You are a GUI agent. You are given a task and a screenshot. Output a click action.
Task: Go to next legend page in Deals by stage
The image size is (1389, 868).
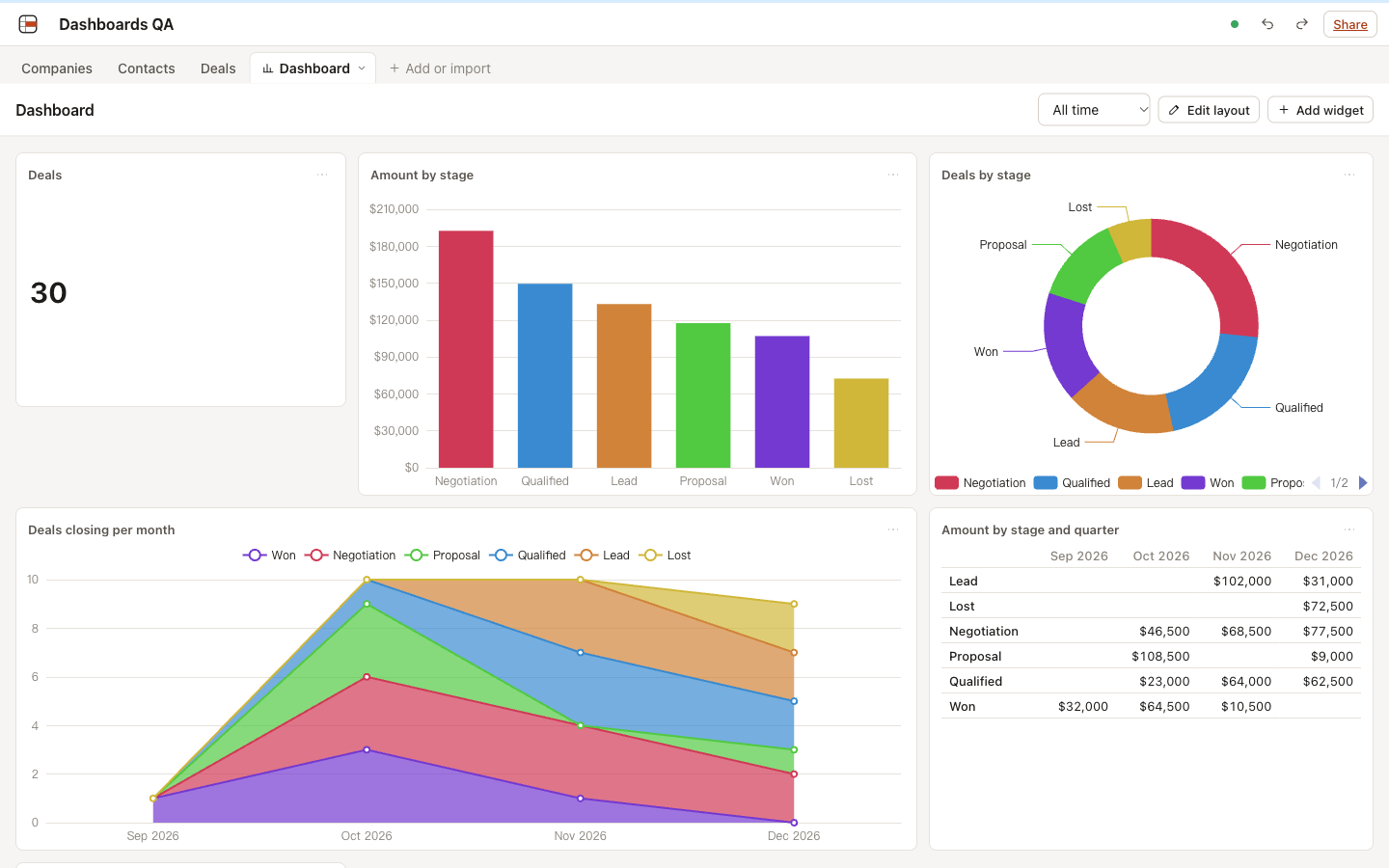click(x=1363, y=483)
